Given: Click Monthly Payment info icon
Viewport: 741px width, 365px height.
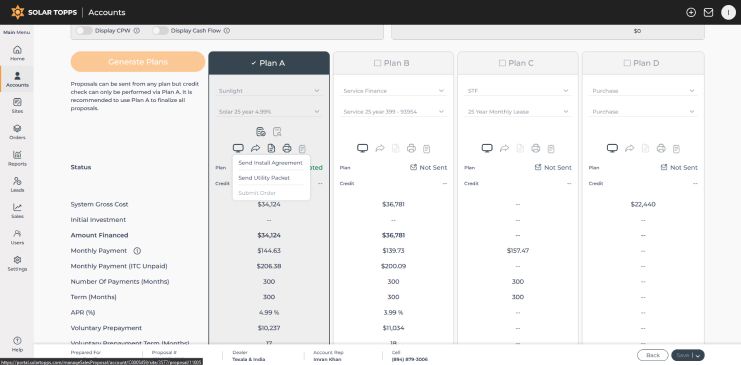Looking at the screenshot, I should point(137,251).
